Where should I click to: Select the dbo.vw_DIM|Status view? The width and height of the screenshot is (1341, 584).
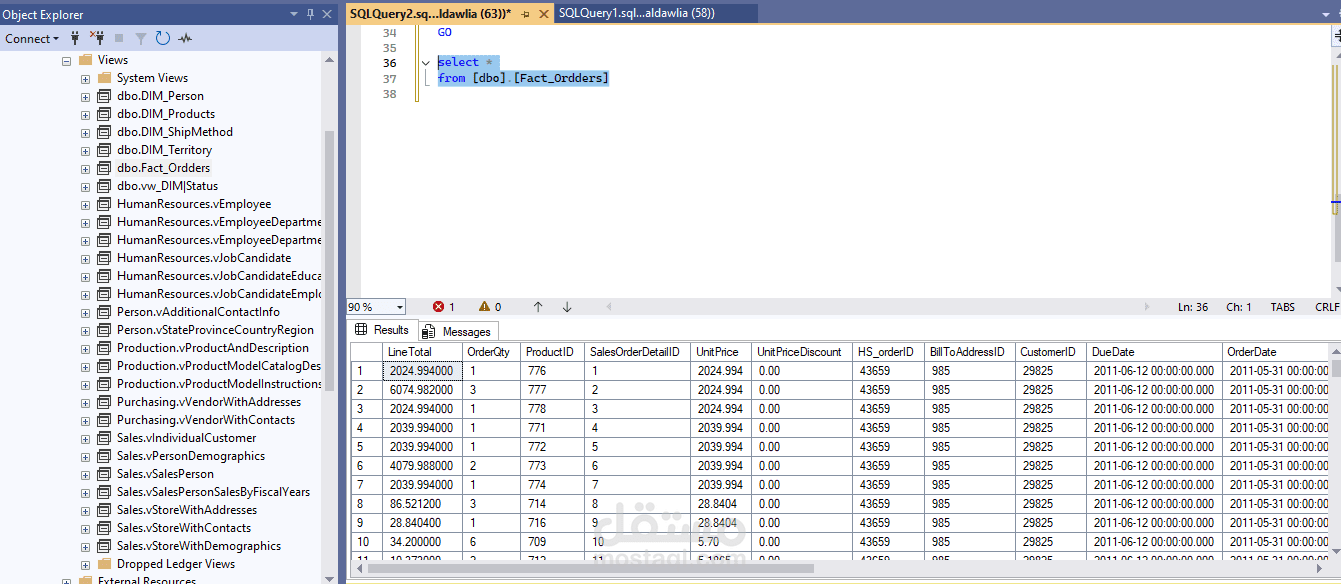(x=167, y=186)
